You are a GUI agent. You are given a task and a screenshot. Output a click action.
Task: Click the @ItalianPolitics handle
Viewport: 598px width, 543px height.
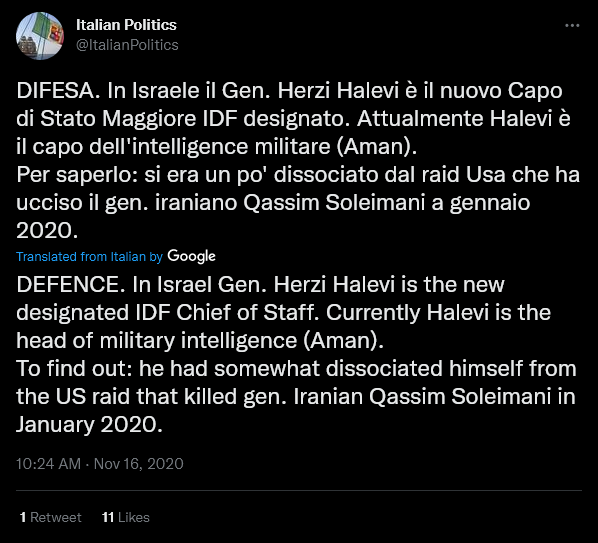tap(127, 45)
